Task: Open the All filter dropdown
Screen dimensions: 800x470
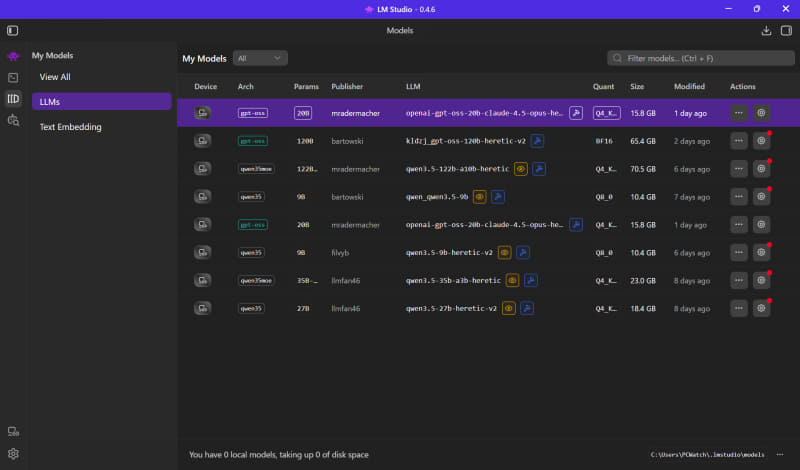Action: coord(260,58)
